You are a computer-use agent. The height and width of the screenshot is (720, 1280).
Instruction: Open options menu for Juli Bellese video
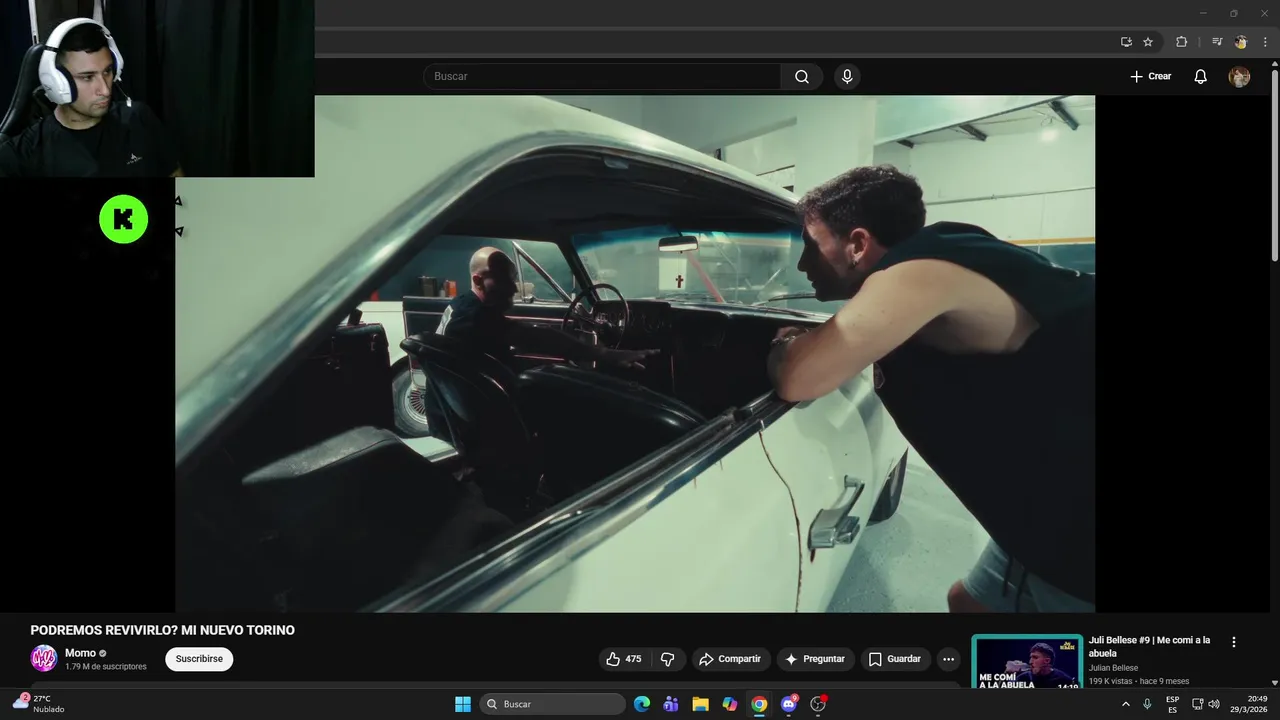click(1233, 642)
